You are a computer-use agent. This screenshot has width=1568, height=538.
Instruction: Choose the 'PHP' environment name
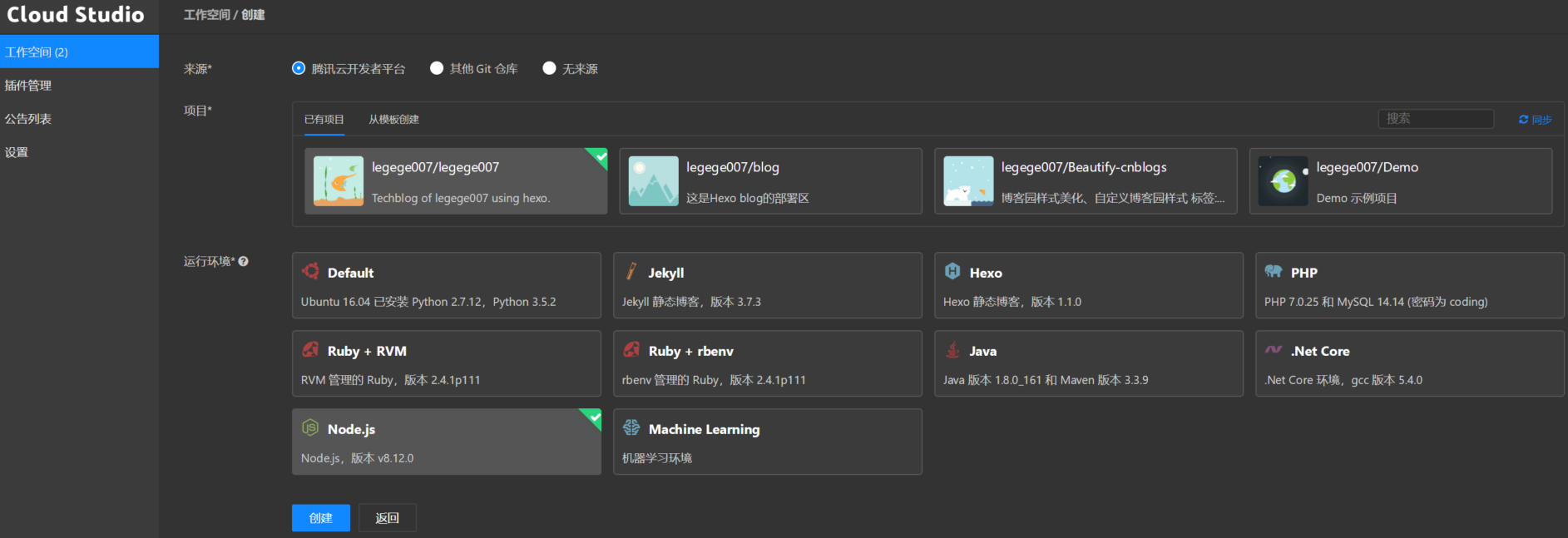pyautogui.click(x=1304, y=273)
